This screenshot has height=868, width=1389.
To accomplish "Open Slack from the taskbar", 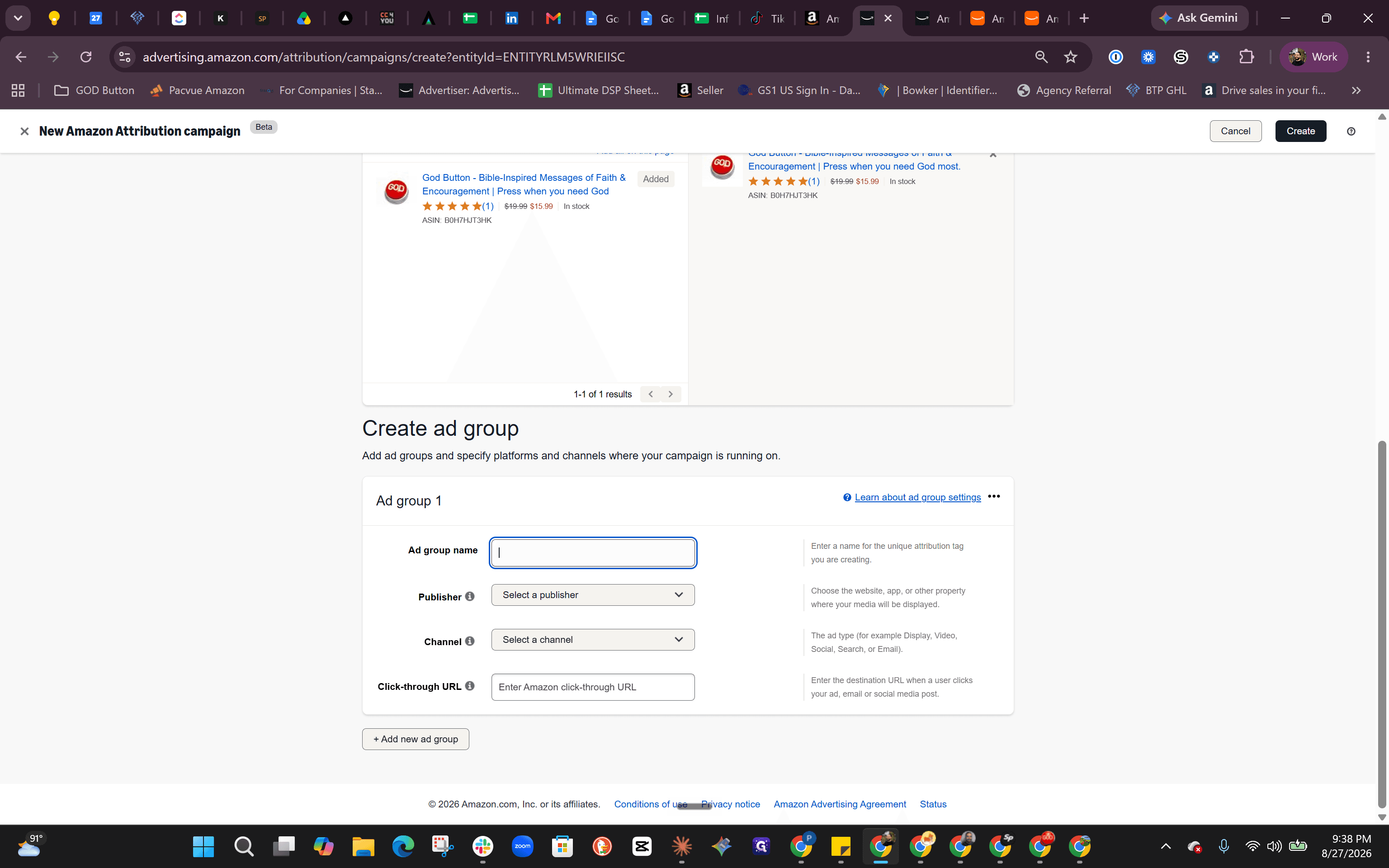I will pos(483,846).
